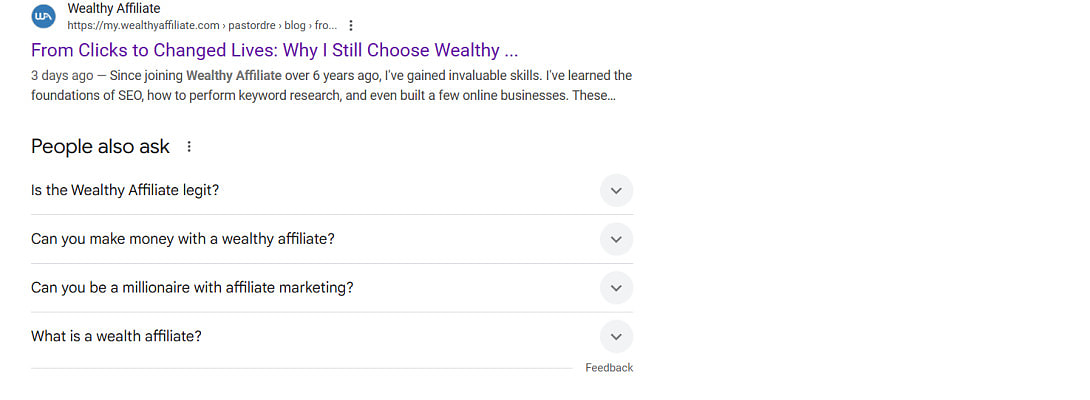Screen dimensions: 1090x400
Task: Click the Feedback link below the questions
Action: point(609,368)
